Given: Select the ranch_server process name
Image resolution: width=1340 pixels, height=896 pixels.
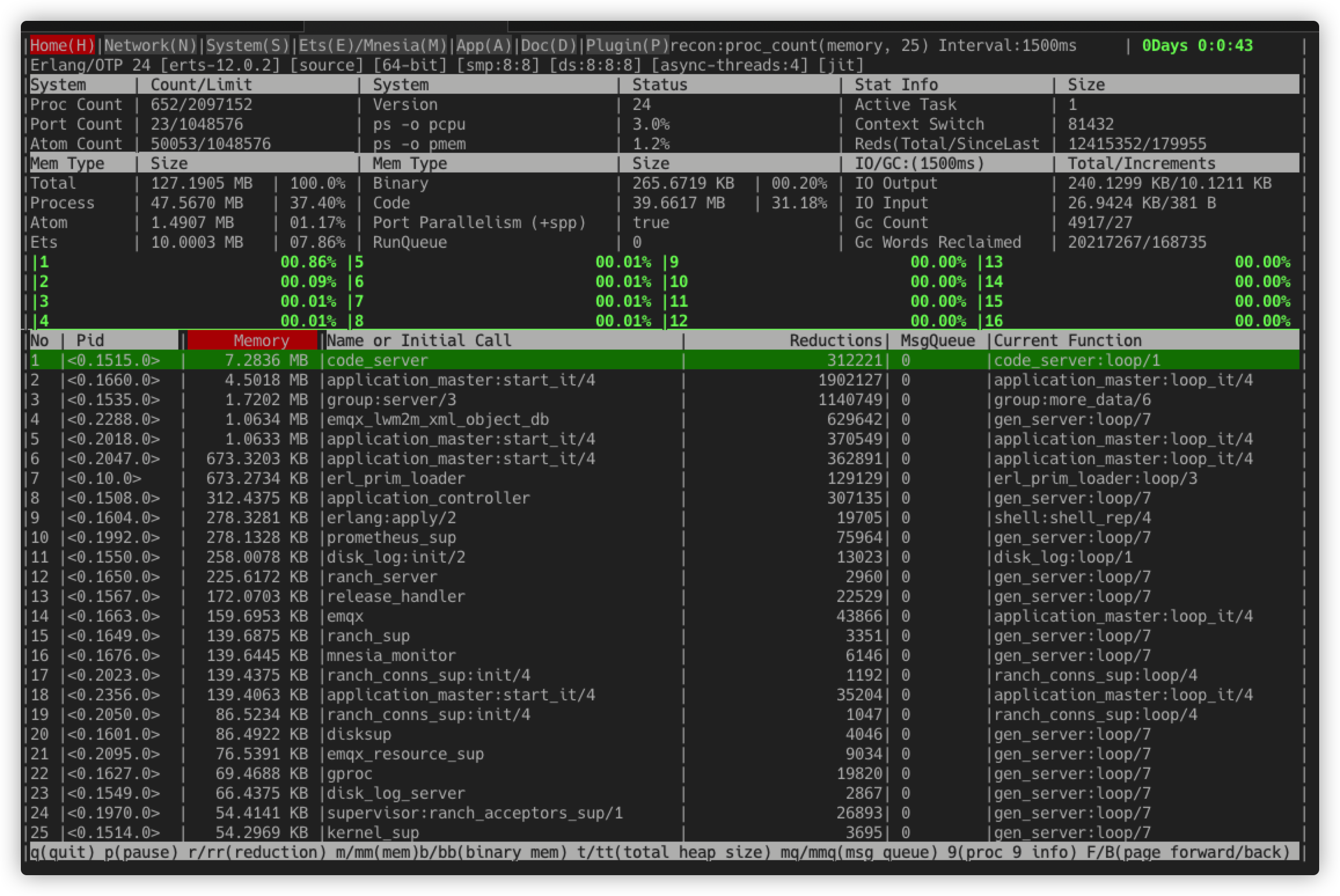Looking at the screenshot, I should (x=382, y=576).
